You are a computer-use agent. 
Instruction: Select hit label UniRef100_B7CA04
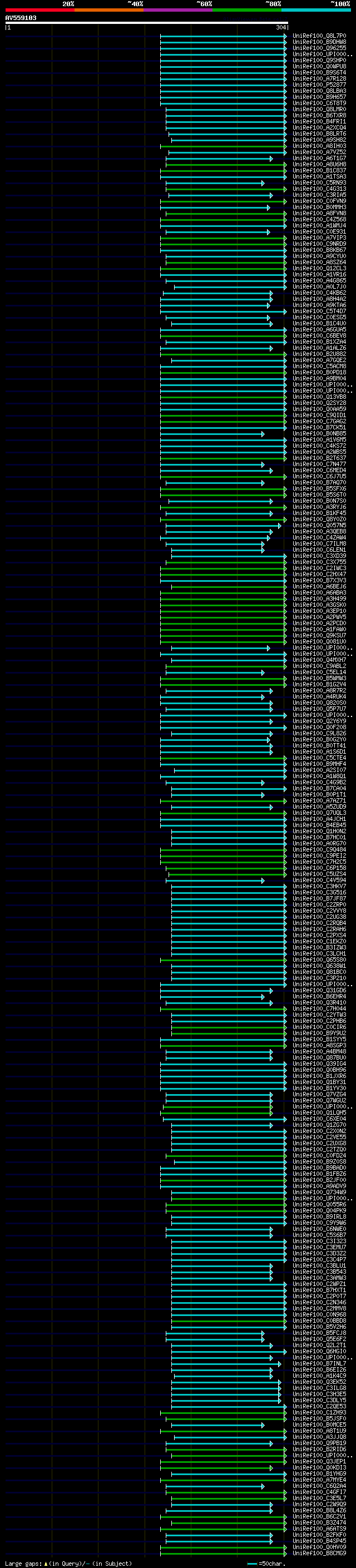[319, 789]
